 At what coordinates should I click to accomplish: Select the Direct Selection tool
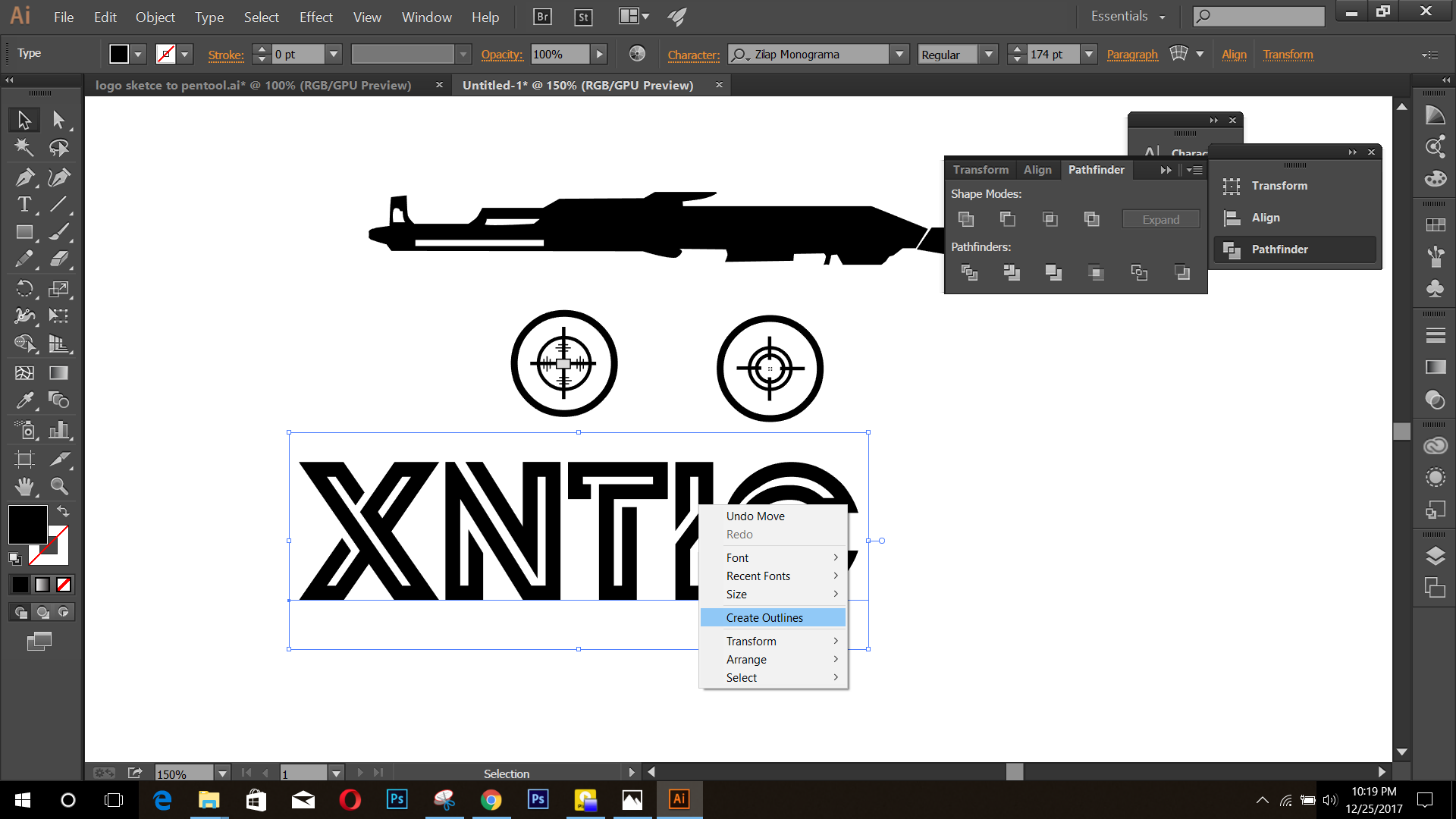[x=58, y=120]
